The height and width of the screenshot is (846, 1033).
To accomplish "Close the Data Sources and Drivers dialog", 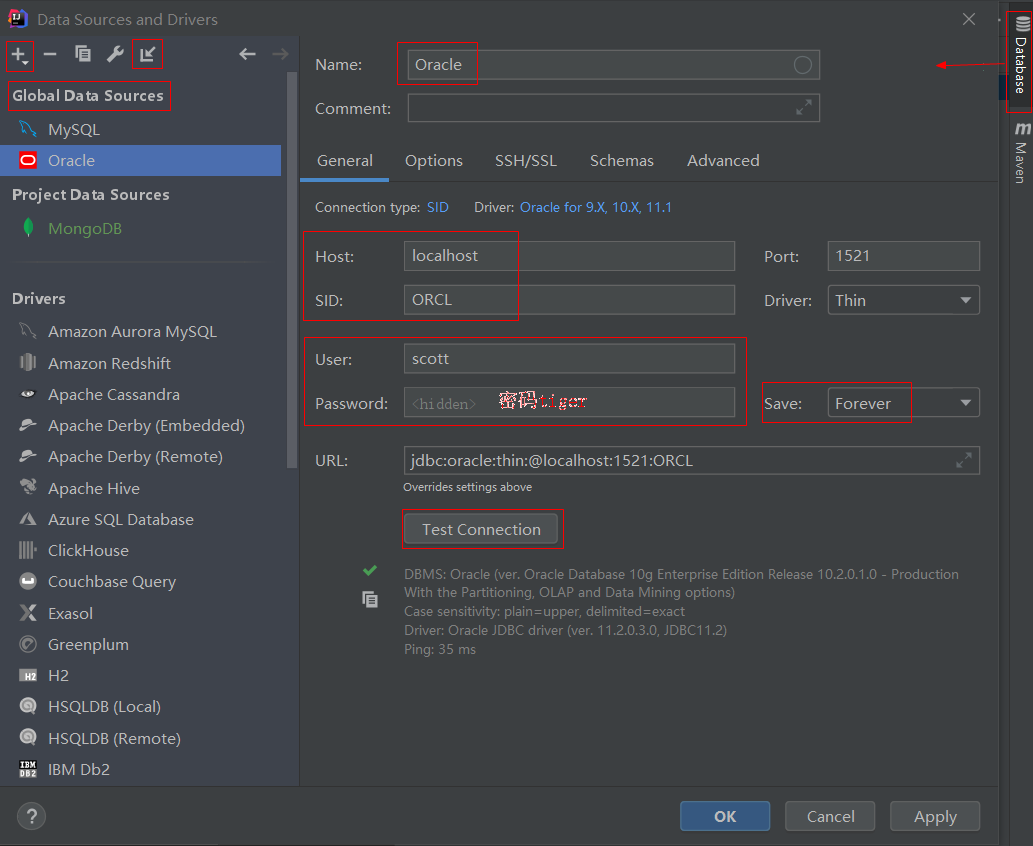I will click(968, 19).
